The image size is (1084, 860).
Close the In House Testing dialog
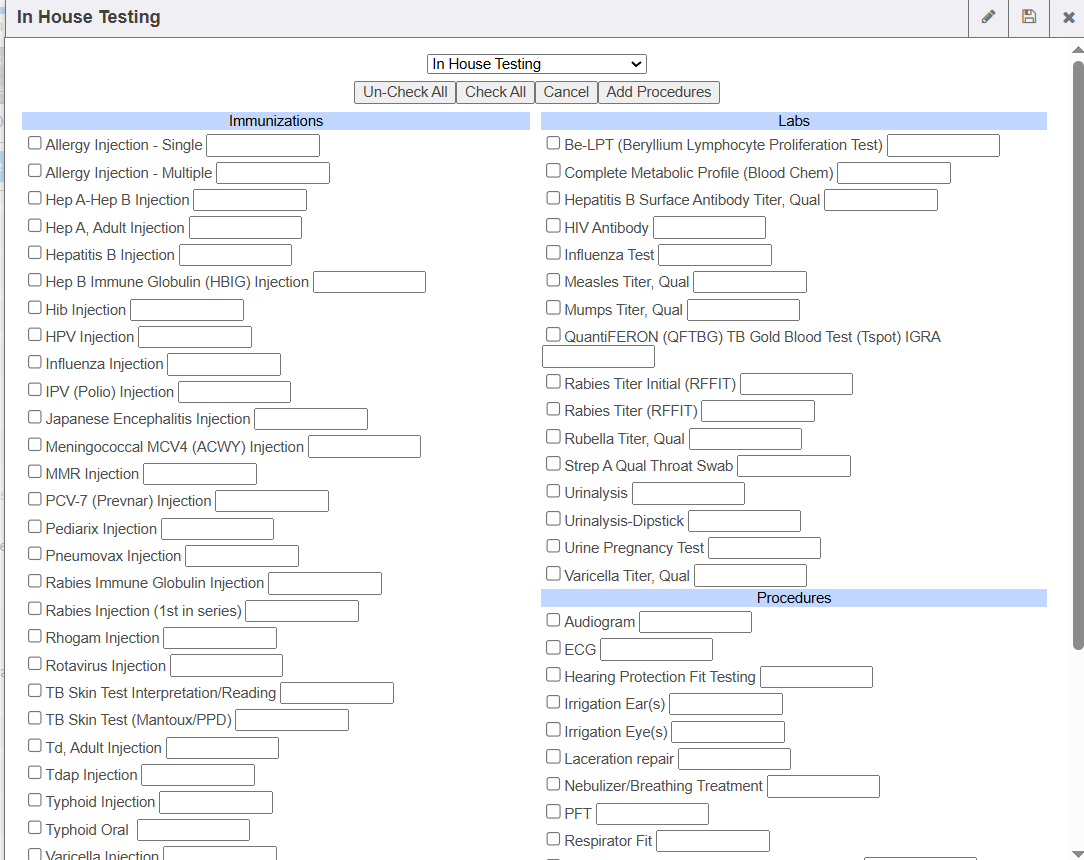pos(1068,17)
